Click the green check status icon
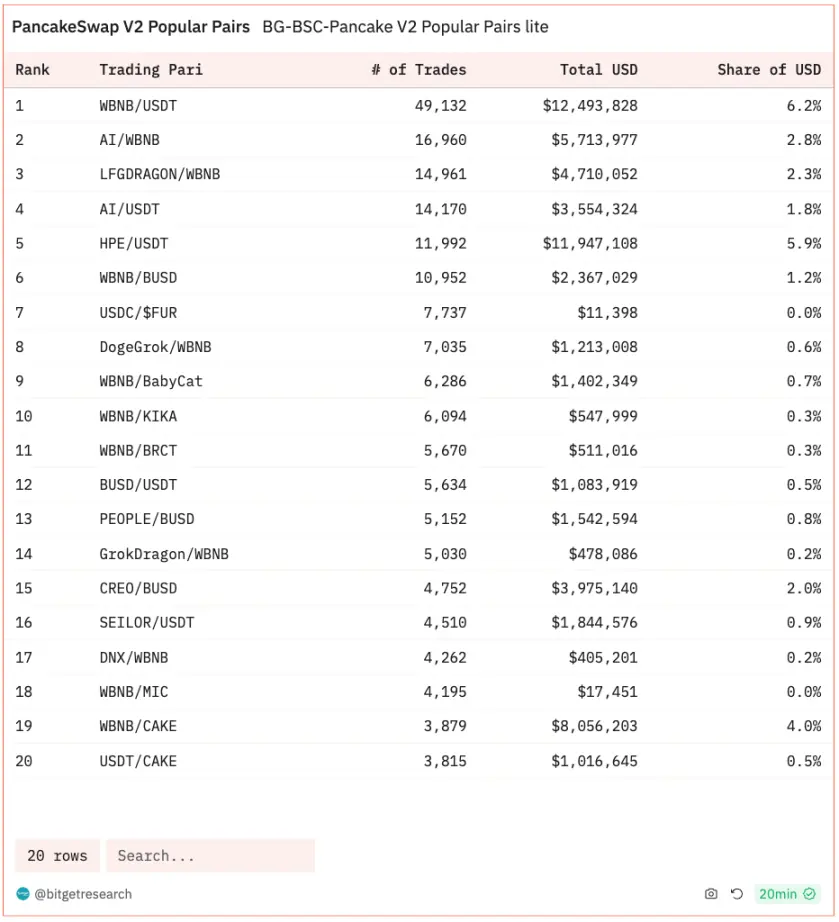839x922 pixels. (x=810, y=894)
